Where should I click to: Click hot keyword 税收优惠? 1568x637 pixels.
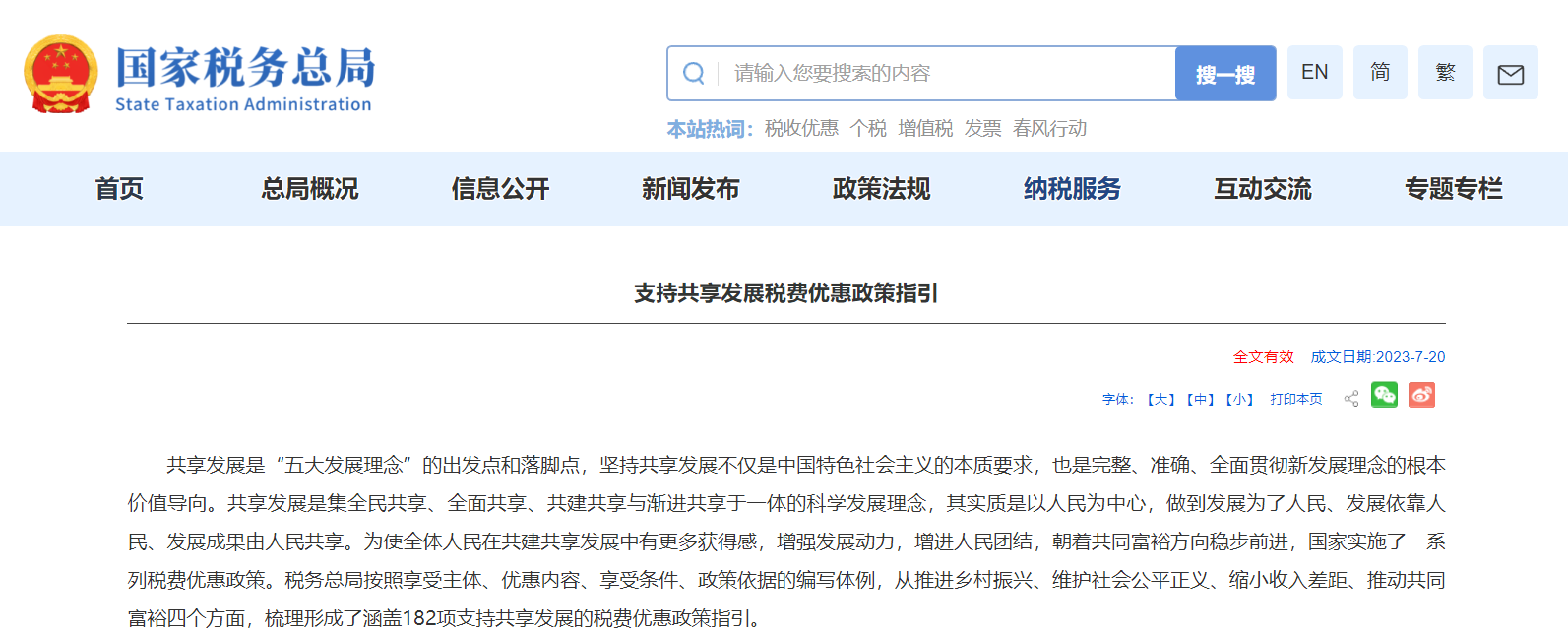coord(801,129)
